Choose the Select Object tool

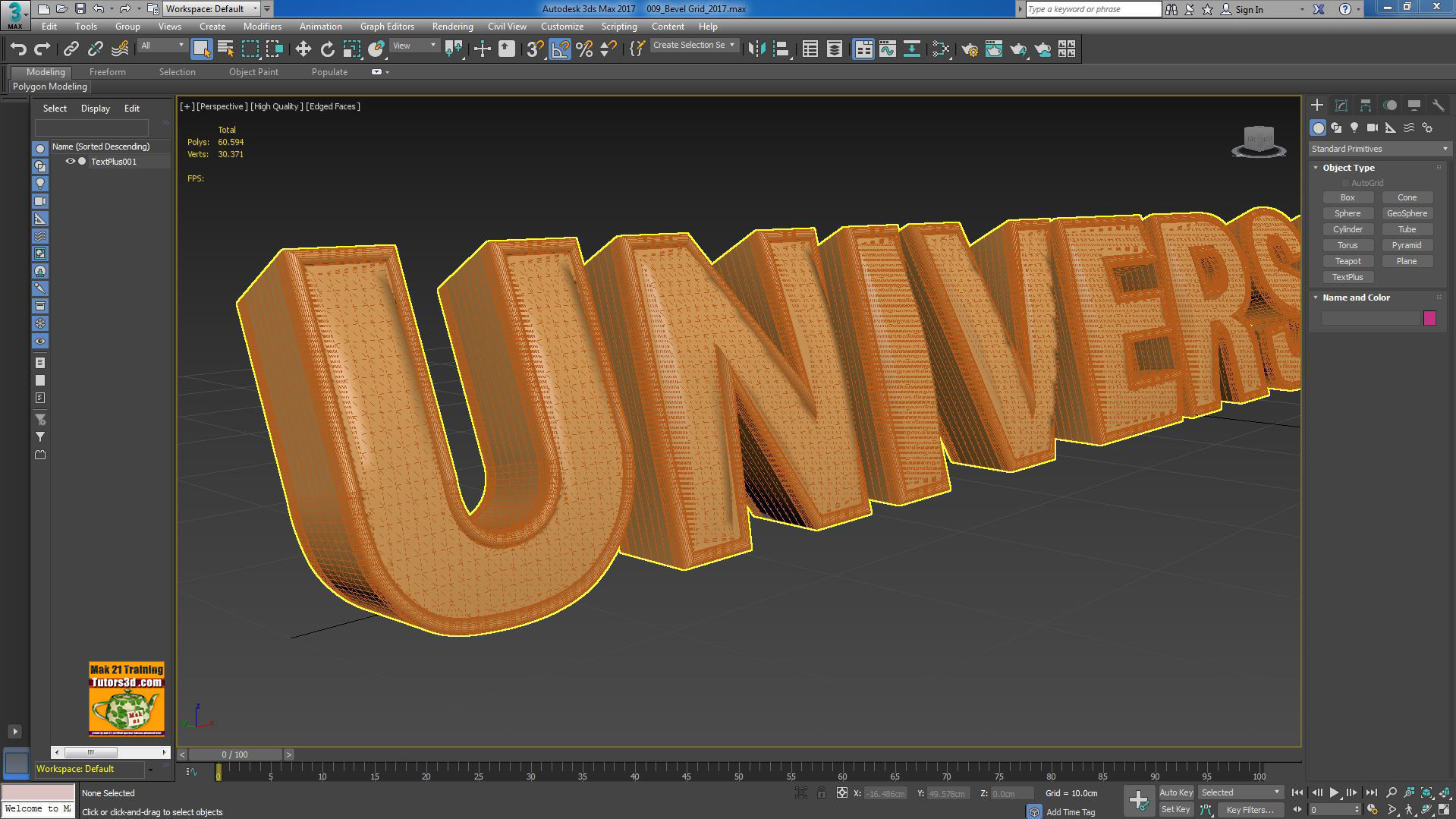click(x=201, y=49)
